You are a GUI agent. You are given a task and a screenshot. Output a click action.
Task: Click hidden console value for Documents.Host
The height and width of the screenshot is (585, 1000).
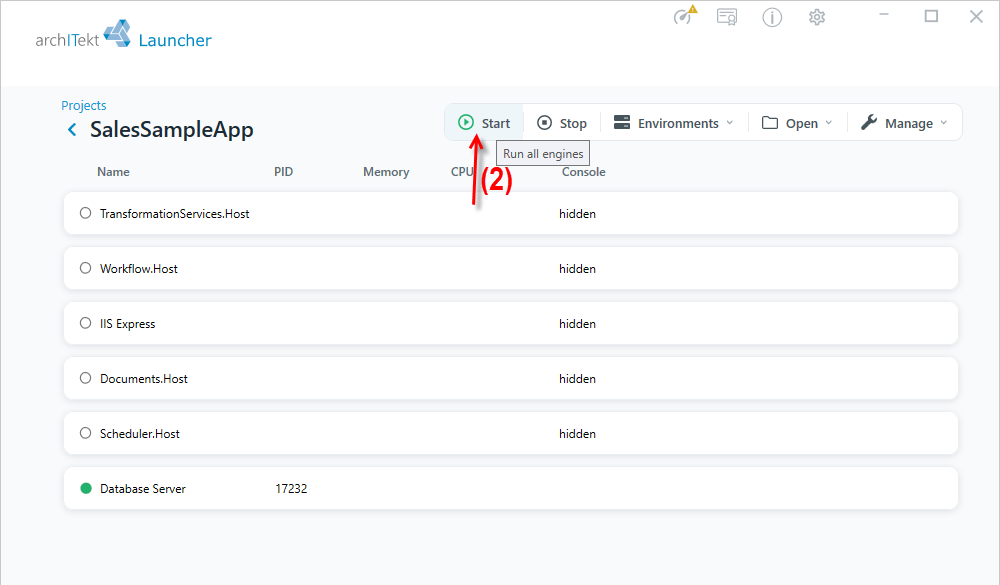(577, 378)
